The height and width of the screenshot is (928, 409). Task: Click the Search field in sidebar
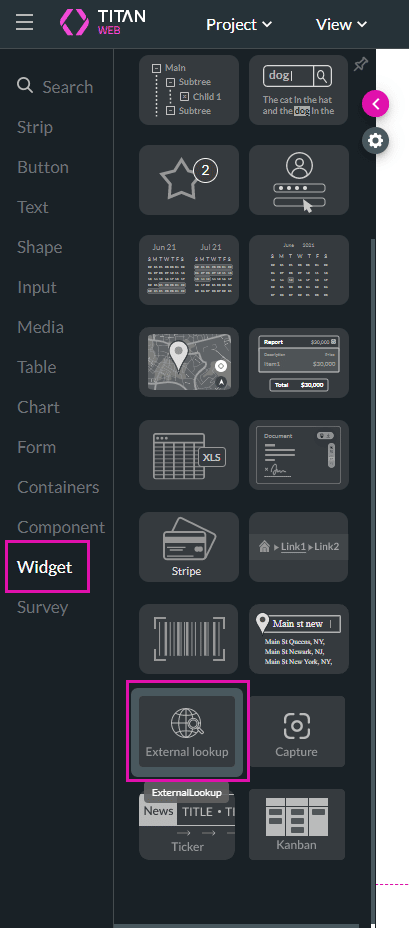click(55, 86)
